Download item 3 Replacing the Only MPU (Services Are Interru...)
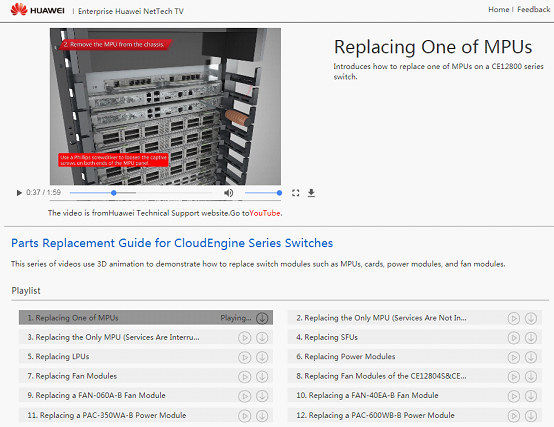This screenshot has width=554, height=427. click(x=262, y=338)
